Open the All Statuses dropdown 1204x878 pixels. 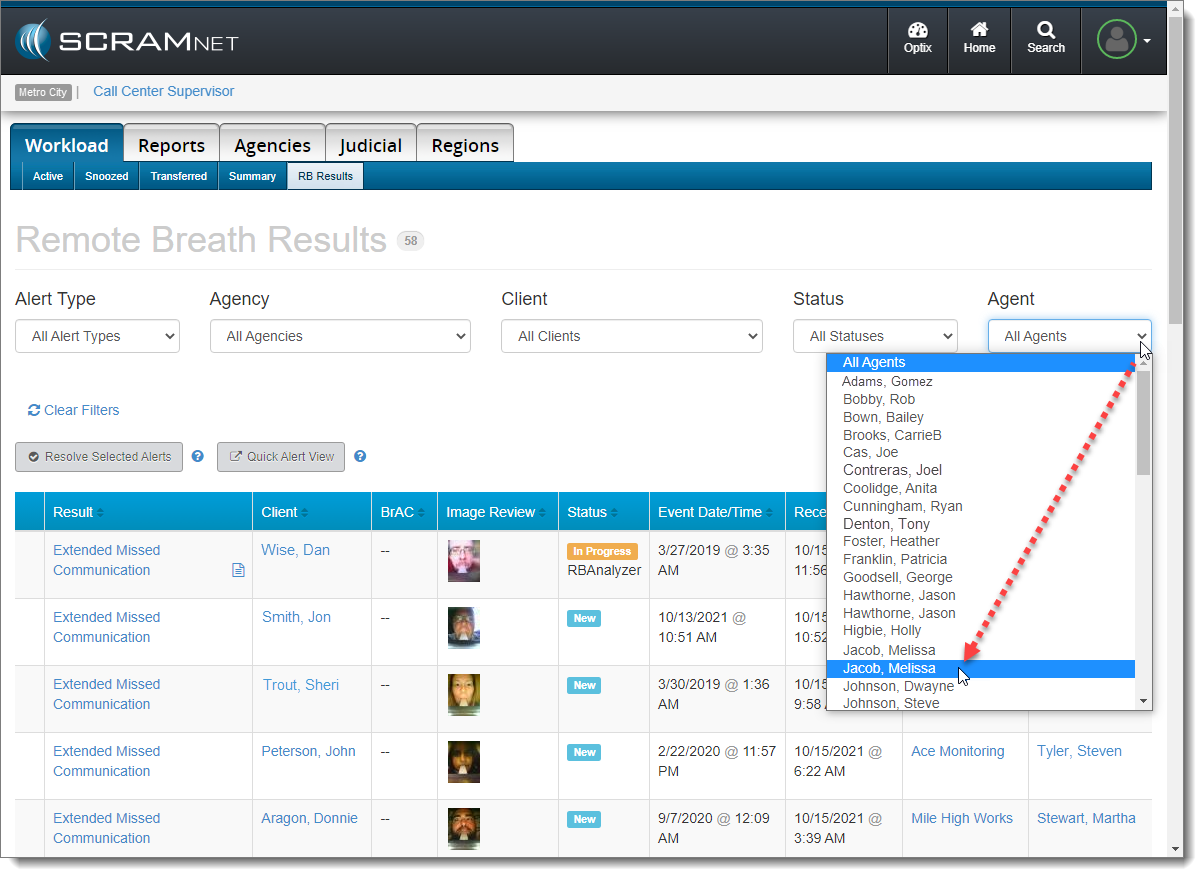(x=874, y=337)
